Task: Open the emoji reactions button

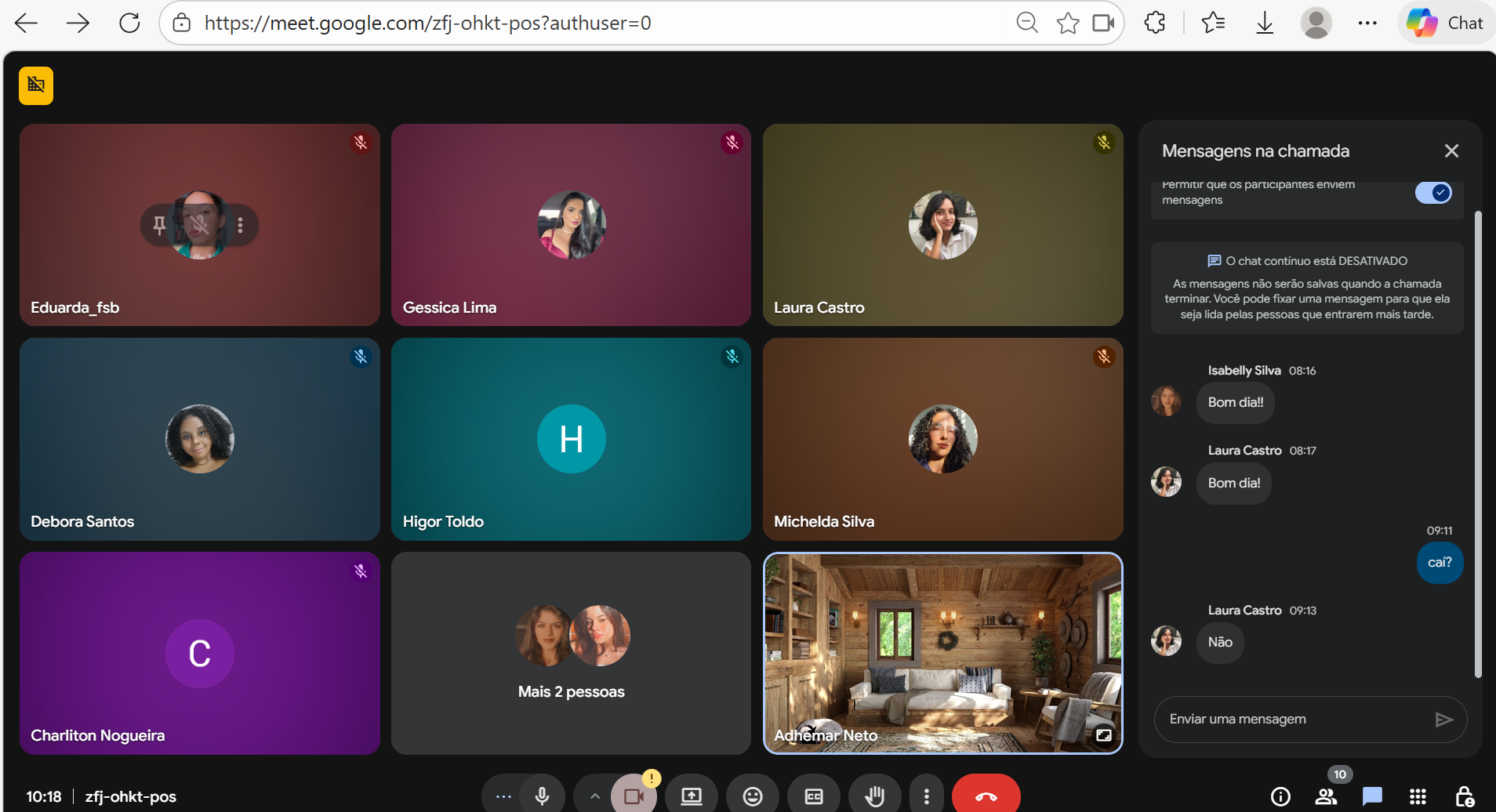Action: click(753, 796)
